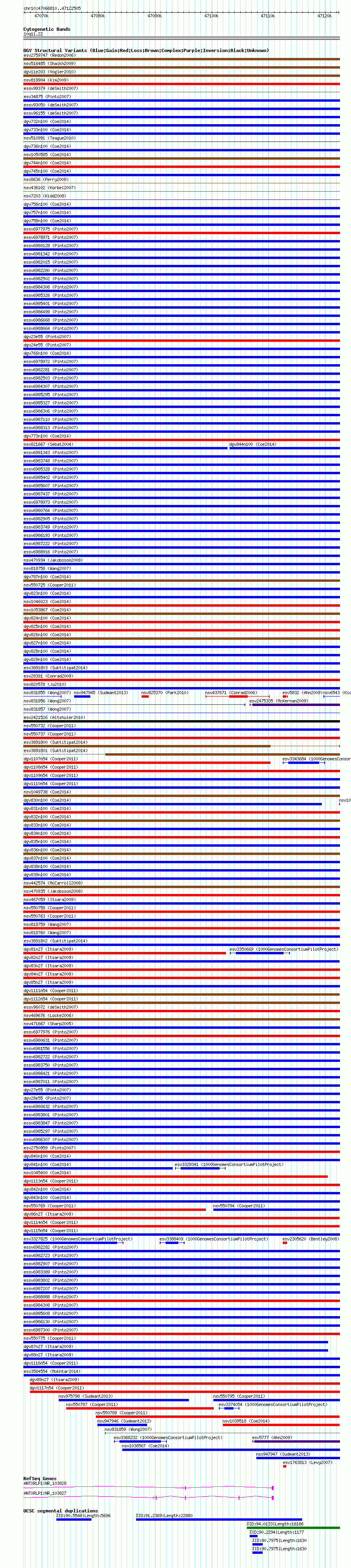Select the nsv7203 (Kidd2008) label
The width and height of the screenshot is (351, 1568).
tap(45, 196)
